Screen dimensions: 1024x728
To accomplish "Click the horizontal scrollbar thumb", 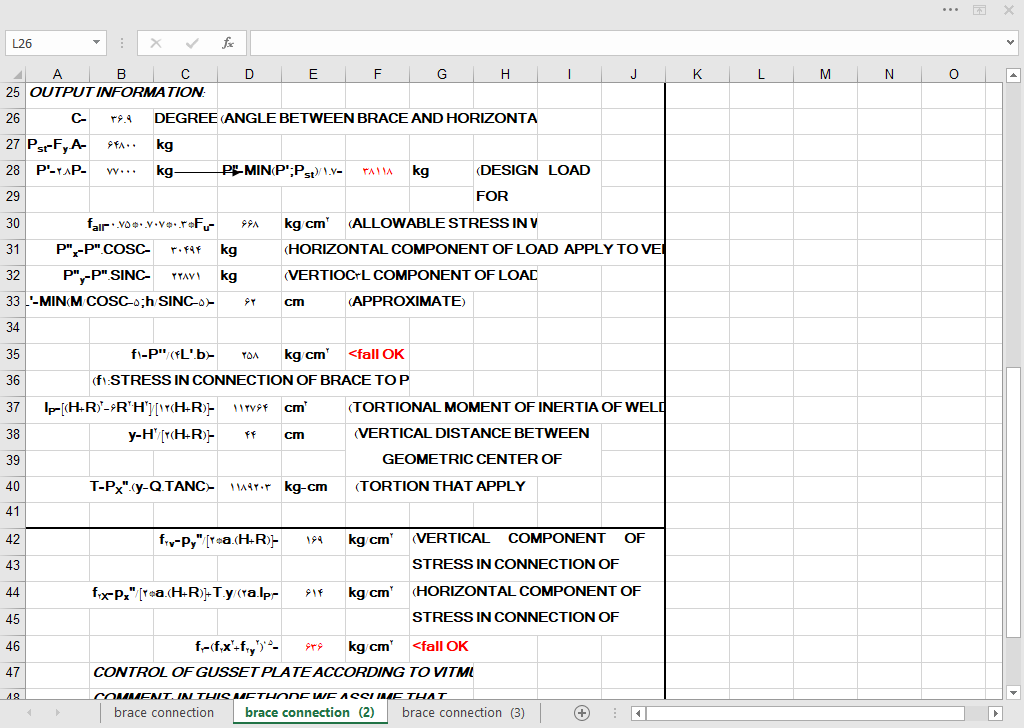I will pos(805,713).
